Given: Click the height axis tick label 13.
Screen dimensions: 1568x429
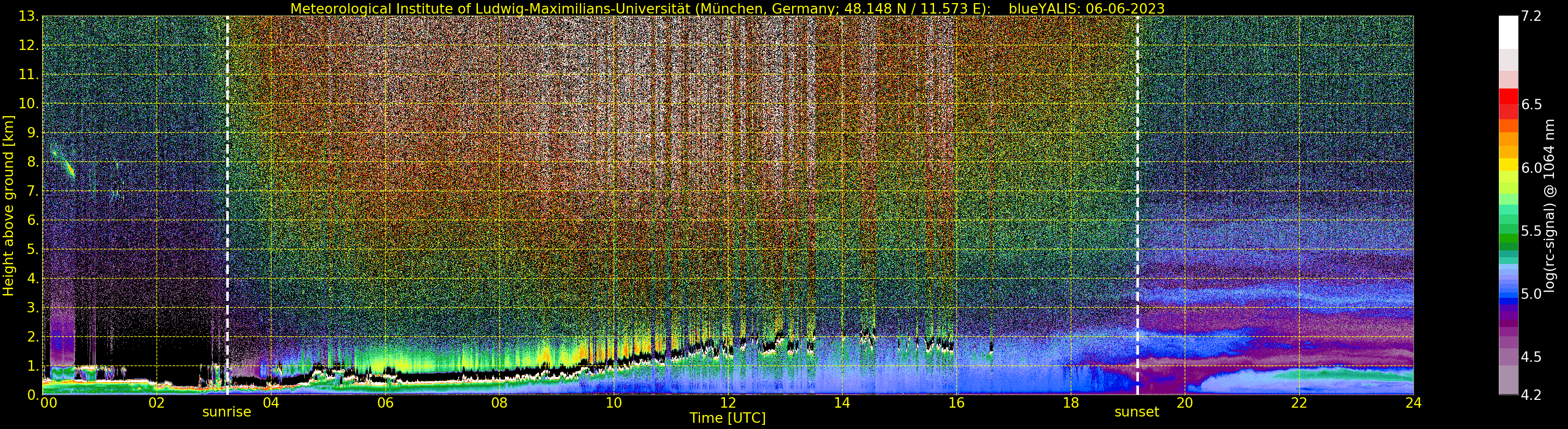Looking at the screenshot, I should (29, 17).
